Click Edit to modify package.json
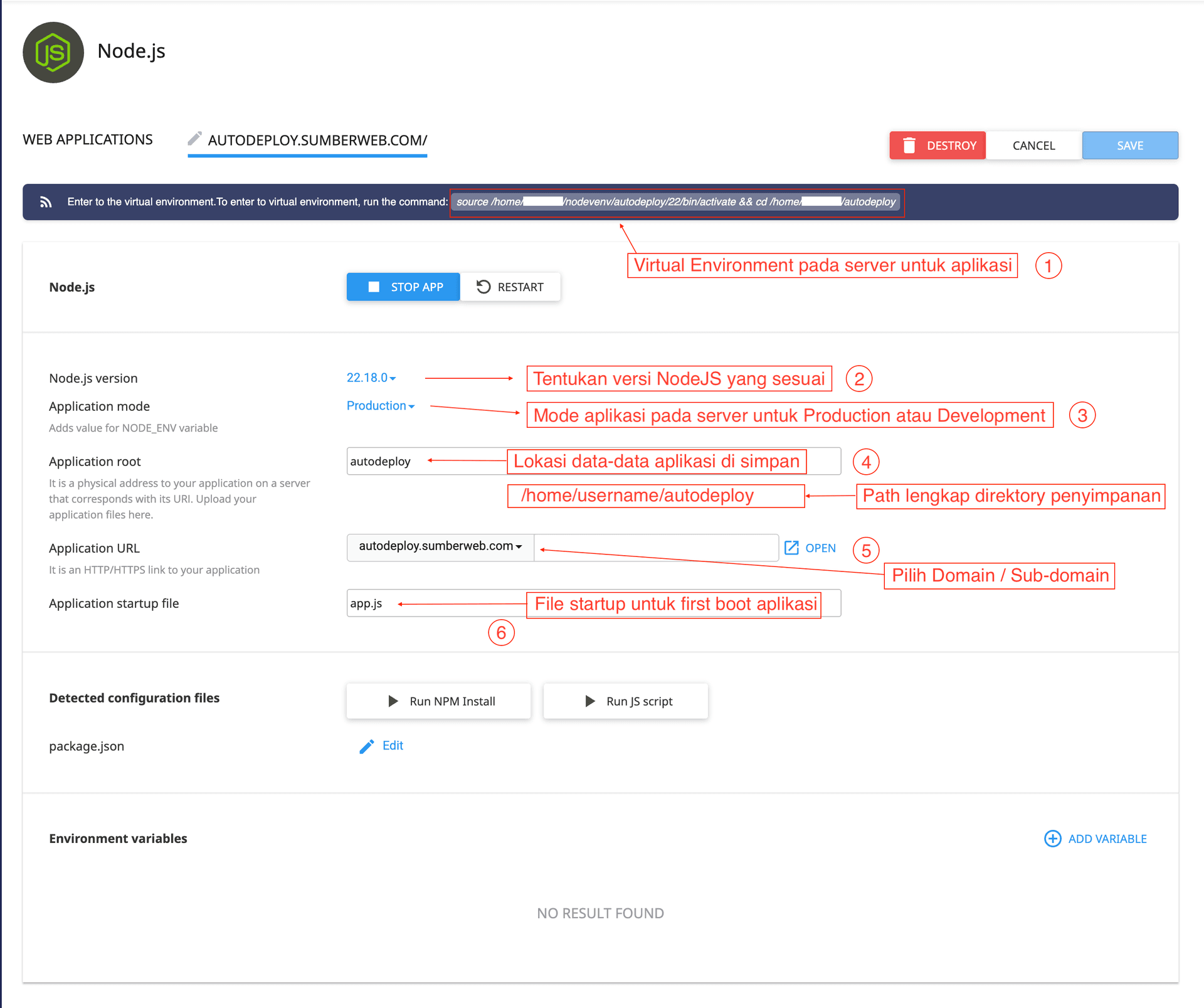The height and width of the screenshot is (1008, 1204). coord(393,746)
